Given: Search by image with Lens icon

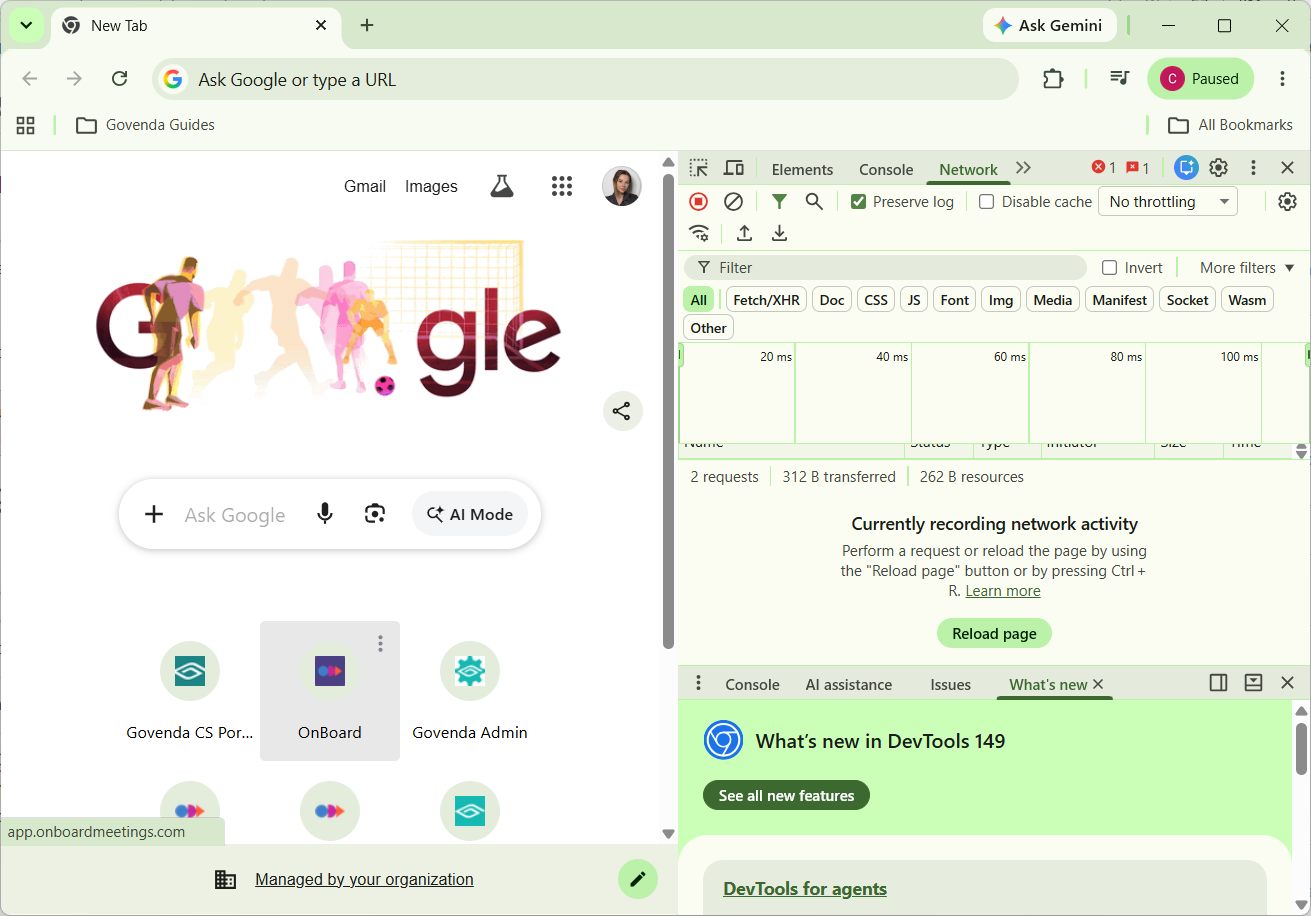Looking at the screenshot, I should (x=375, y=514).
